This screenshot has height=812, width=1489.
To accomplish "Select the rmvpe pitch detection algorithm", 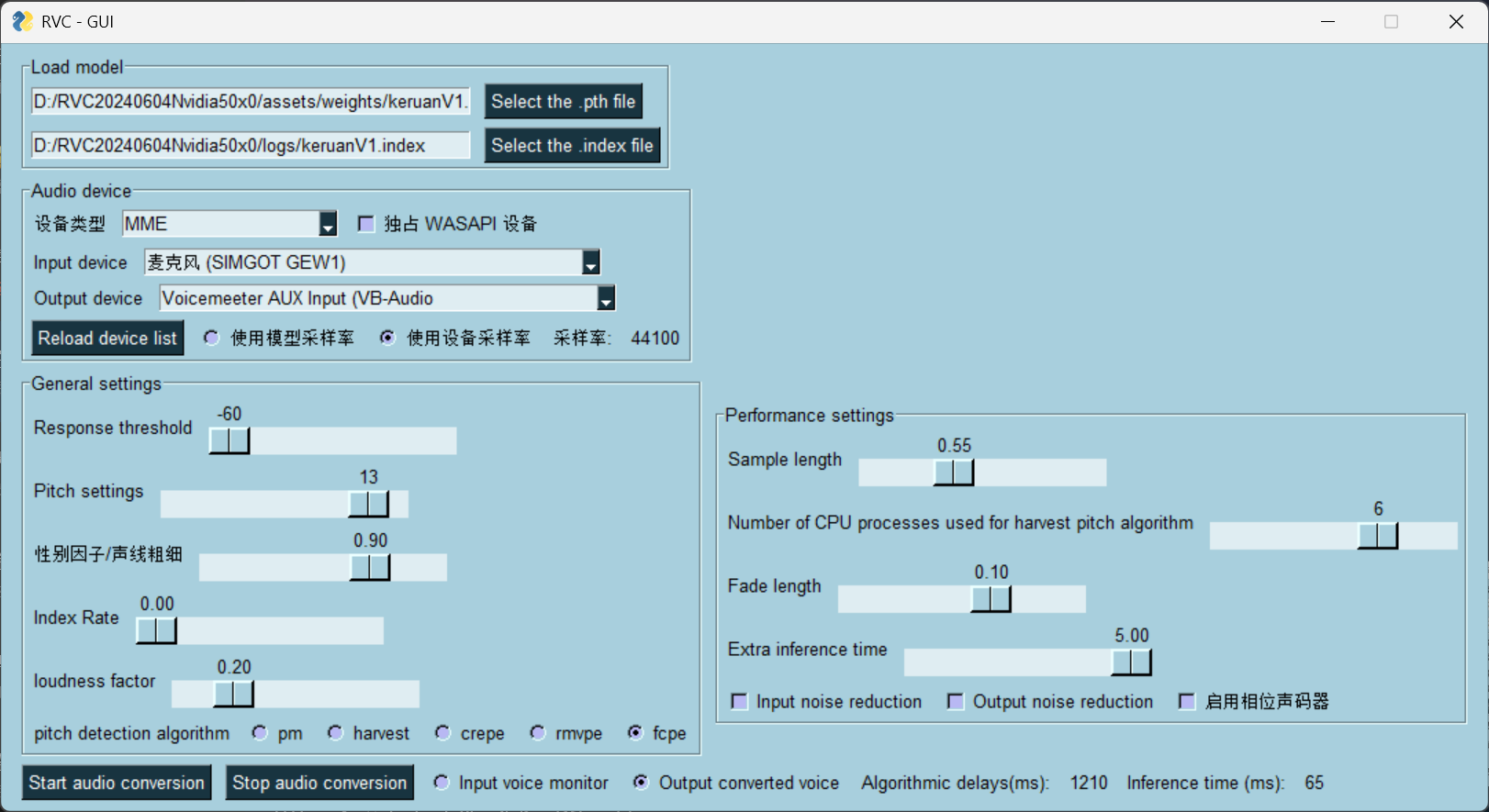I will click(x=538, y=733).
